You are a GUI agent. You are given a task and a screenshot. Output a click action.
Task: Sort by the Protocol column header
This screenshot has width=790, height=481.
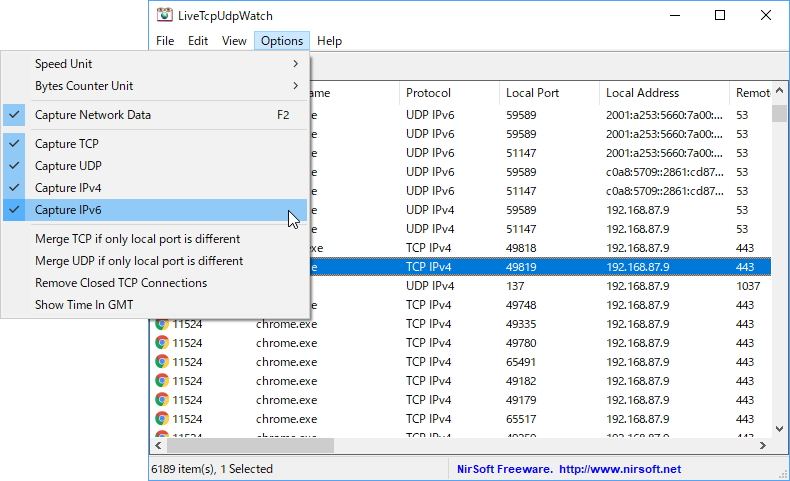(449, 93)
